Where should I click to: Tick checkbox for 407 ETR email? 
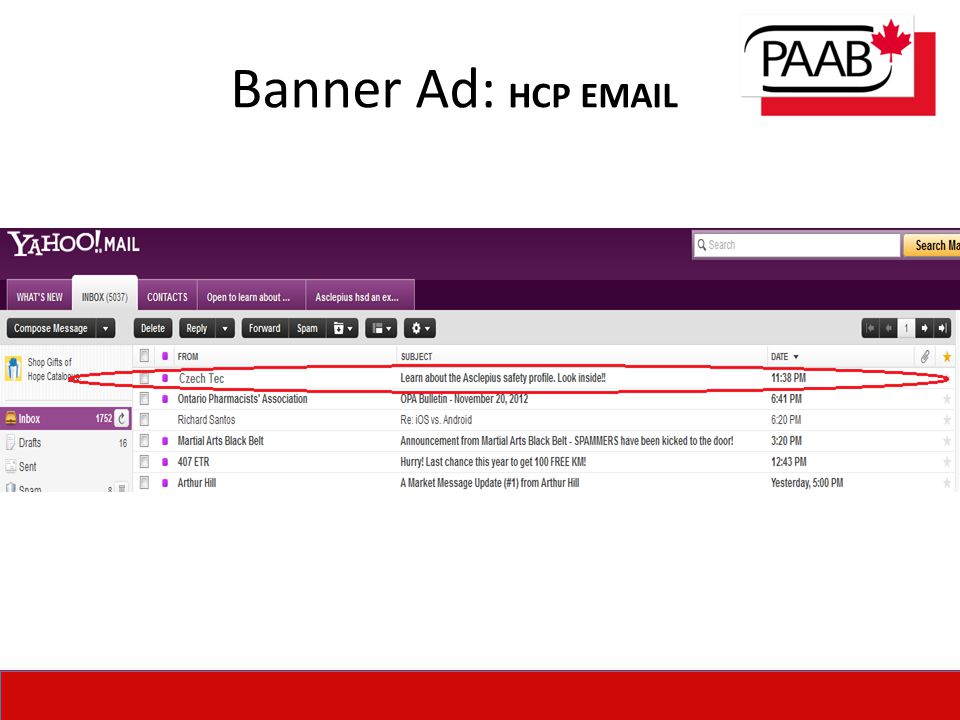(144, 462)
